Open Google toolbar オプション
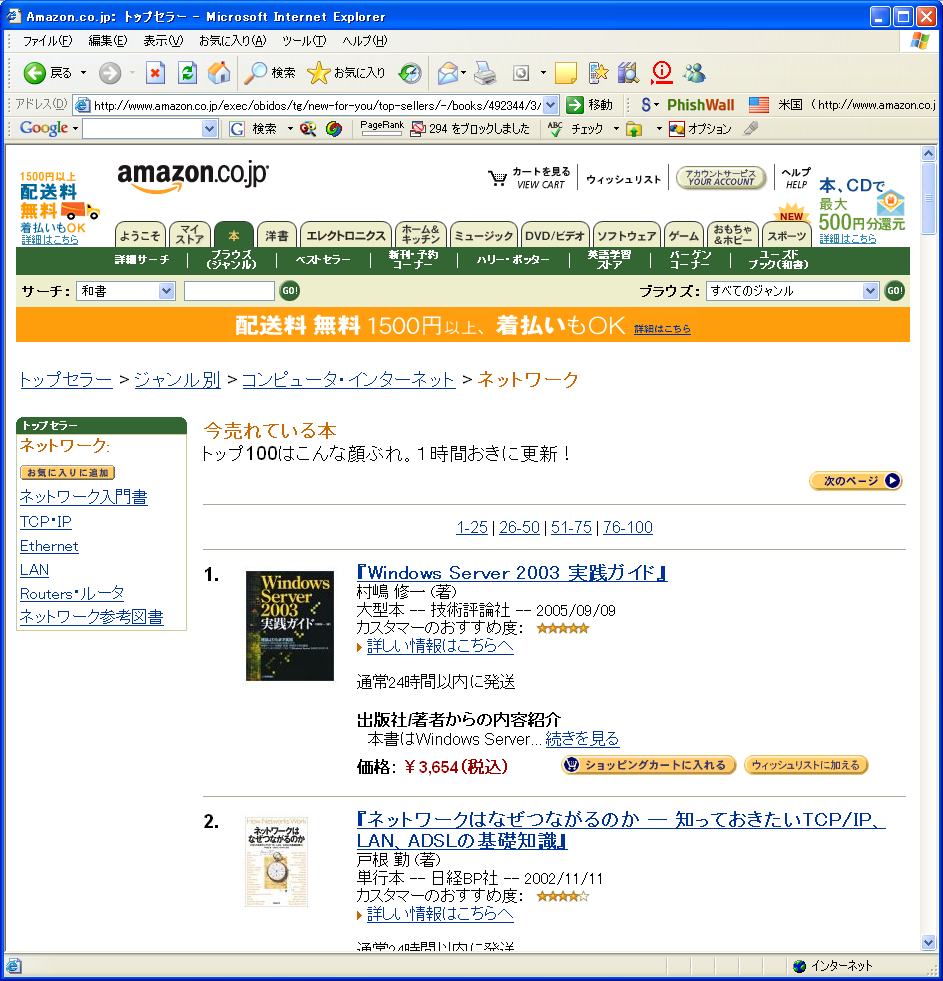 point(700,129)
